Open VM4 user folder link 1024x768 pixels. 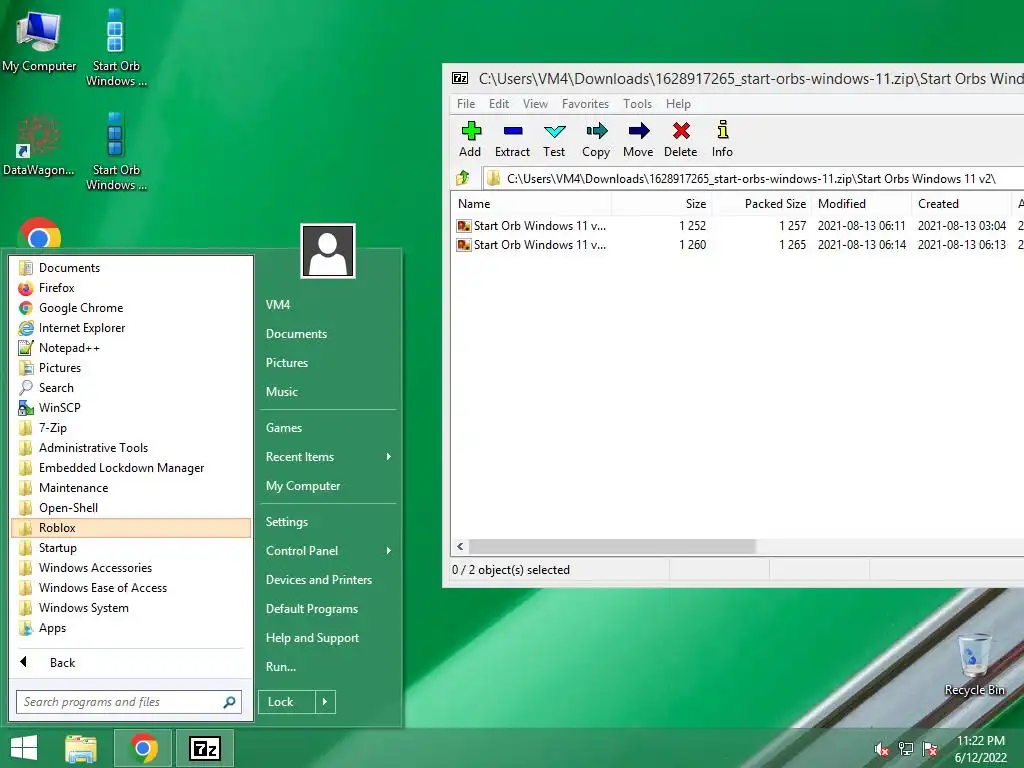point(328,305)
